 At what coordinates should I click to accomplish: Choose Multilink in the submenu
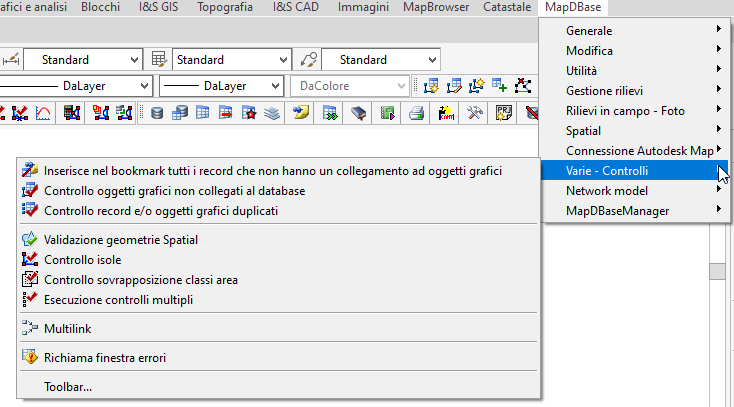(279, 329)
